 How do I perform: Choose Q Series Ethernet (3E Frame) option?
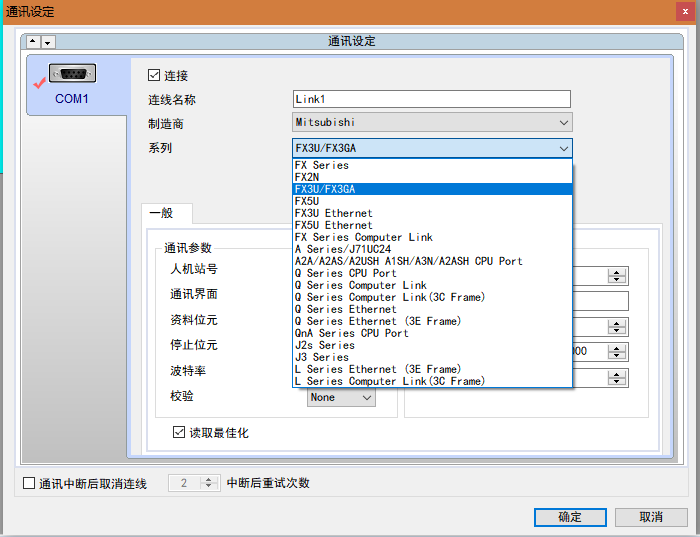(x=377, y=321)
